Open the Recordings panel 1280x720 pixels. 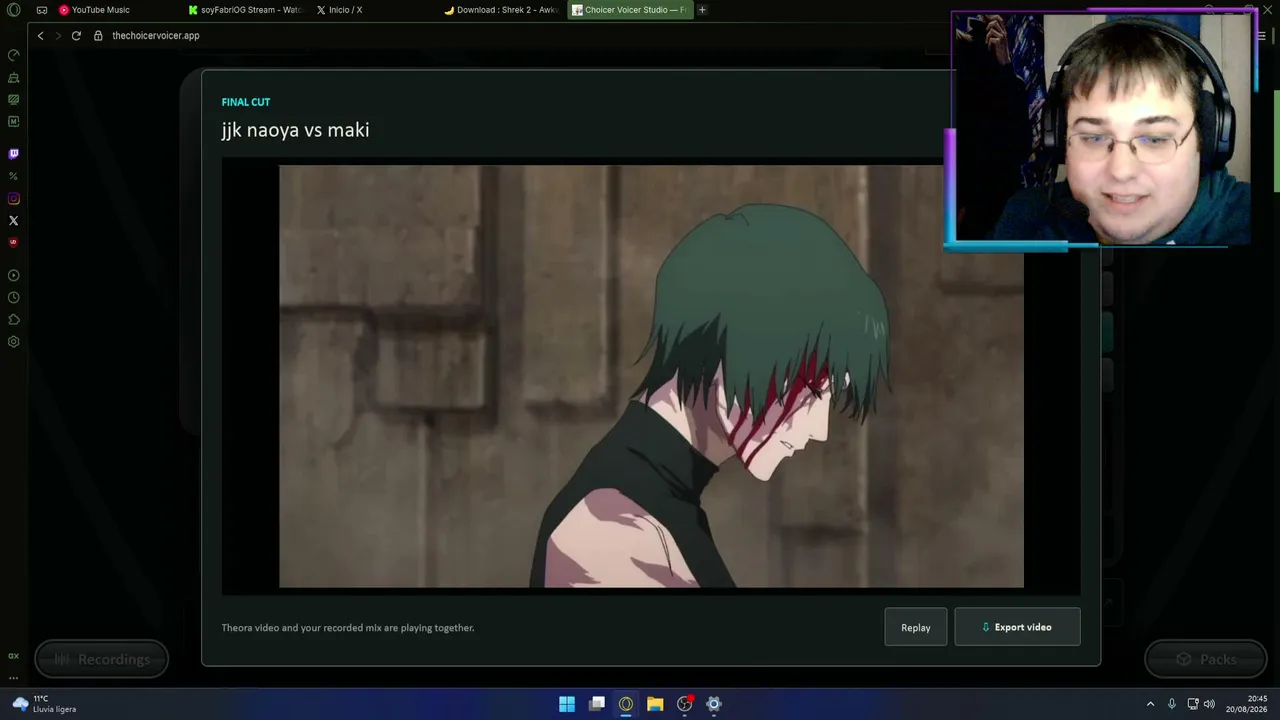[x=102, y=659]
